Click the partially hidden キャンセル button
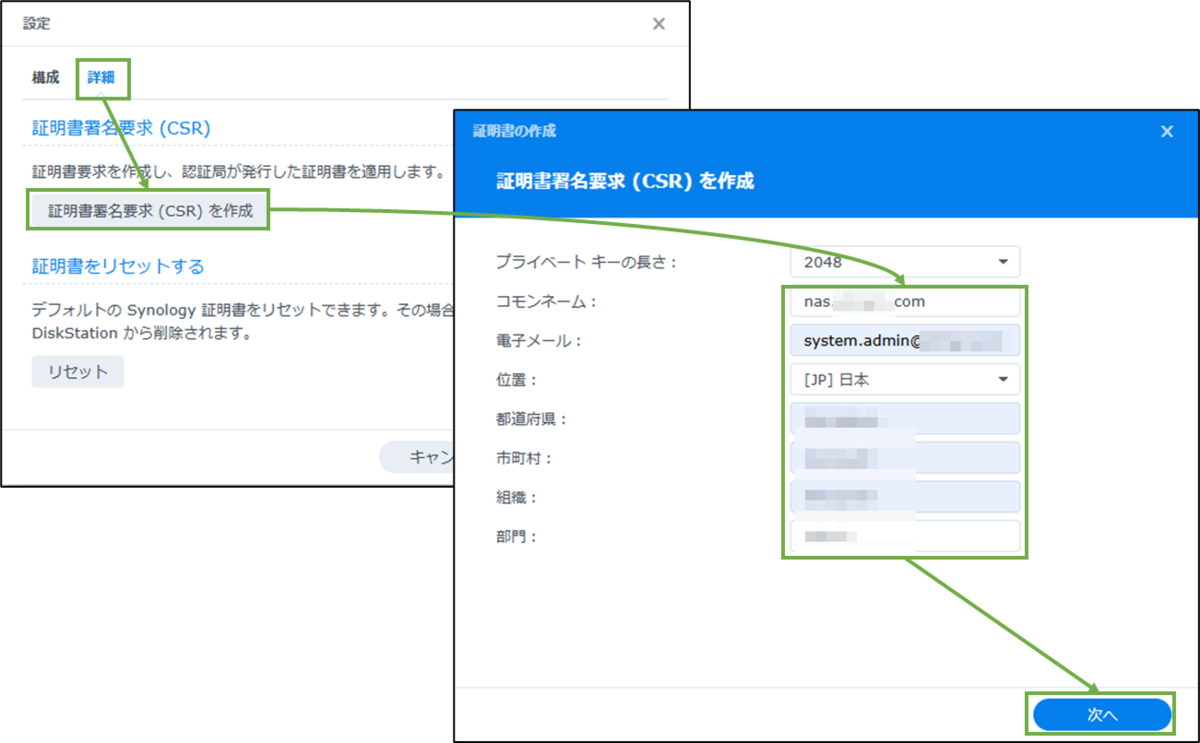The width and height of the screenshot is (1200, 743). [417, 457]
